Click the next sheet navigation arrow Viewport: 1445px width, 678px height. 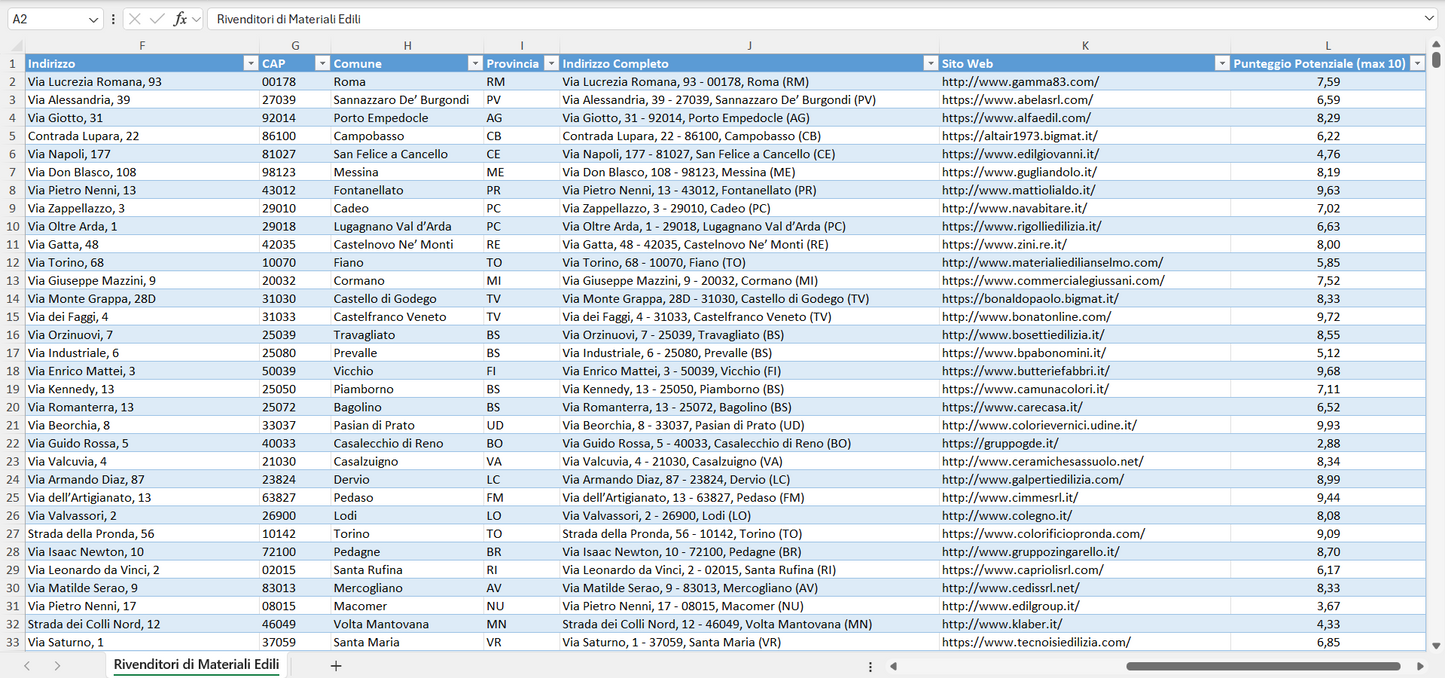coord(57,666)
